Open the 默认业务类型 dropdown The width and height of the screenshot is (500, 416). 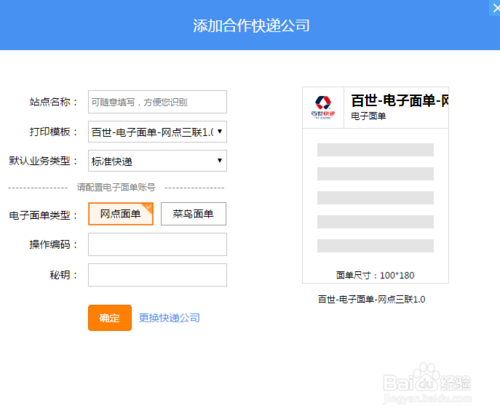[x=157, y=161]
